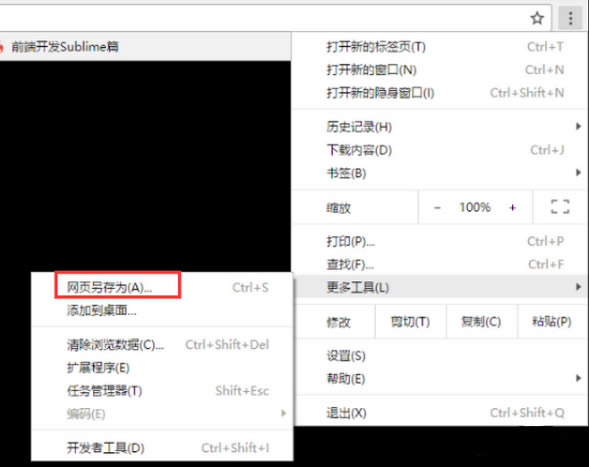589x467 pixels.
Task: Click the 缩放 label
Action: [x=338, y=208]
